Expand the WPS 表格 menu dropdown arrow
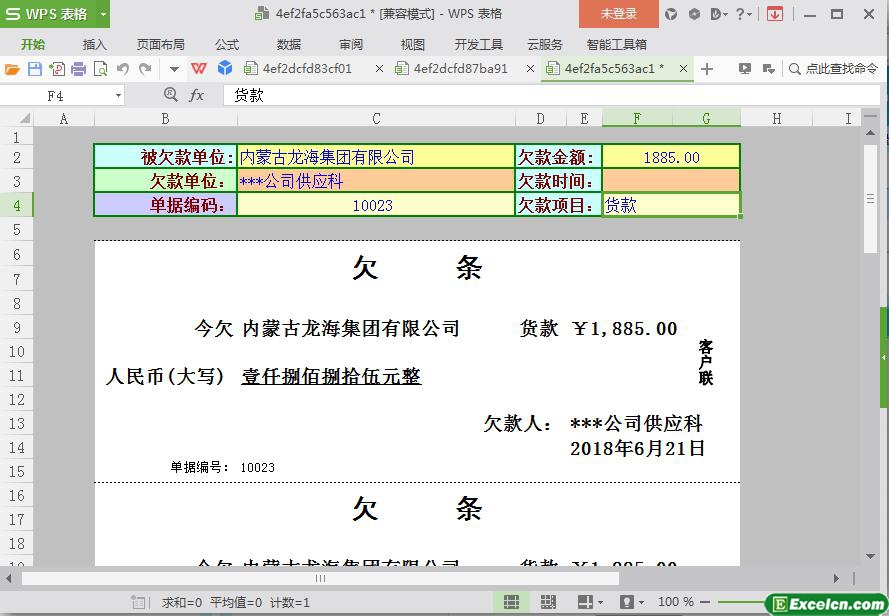This screenshot has width=889, height=616. (x=103, y=14)
